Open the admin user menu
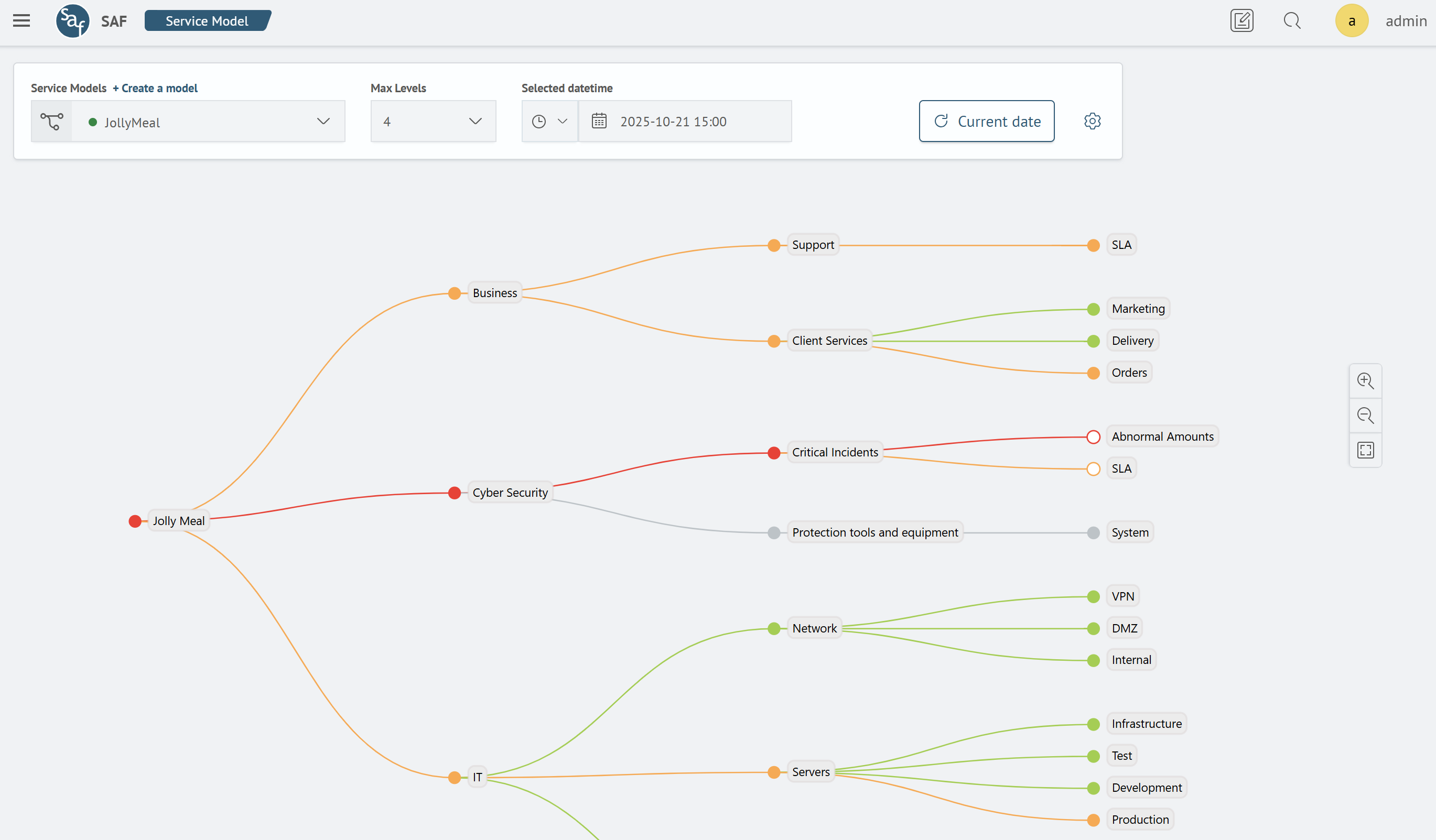 point(1352,20)
